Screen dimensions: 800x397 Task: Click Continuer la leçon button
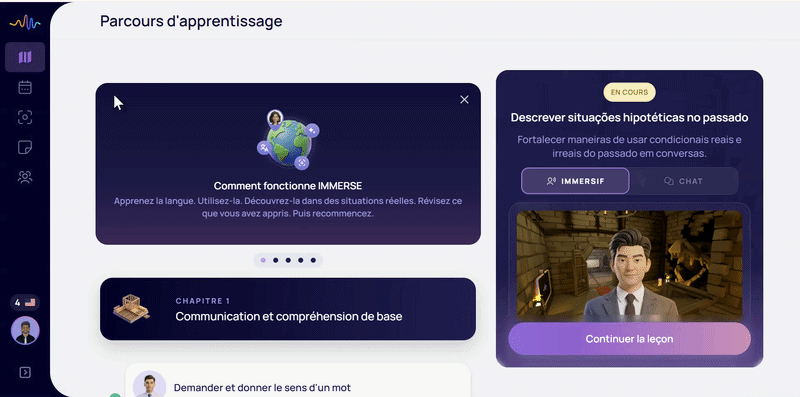click(x=630, y=339)
